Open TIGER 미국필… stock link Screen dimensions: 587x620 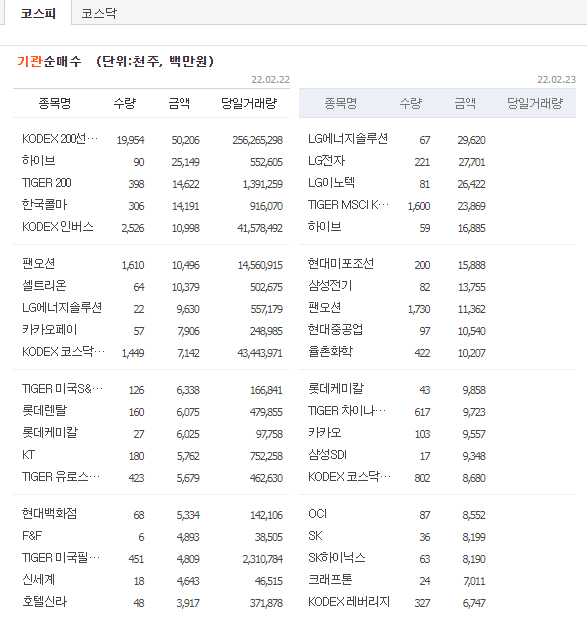[61, 558]
